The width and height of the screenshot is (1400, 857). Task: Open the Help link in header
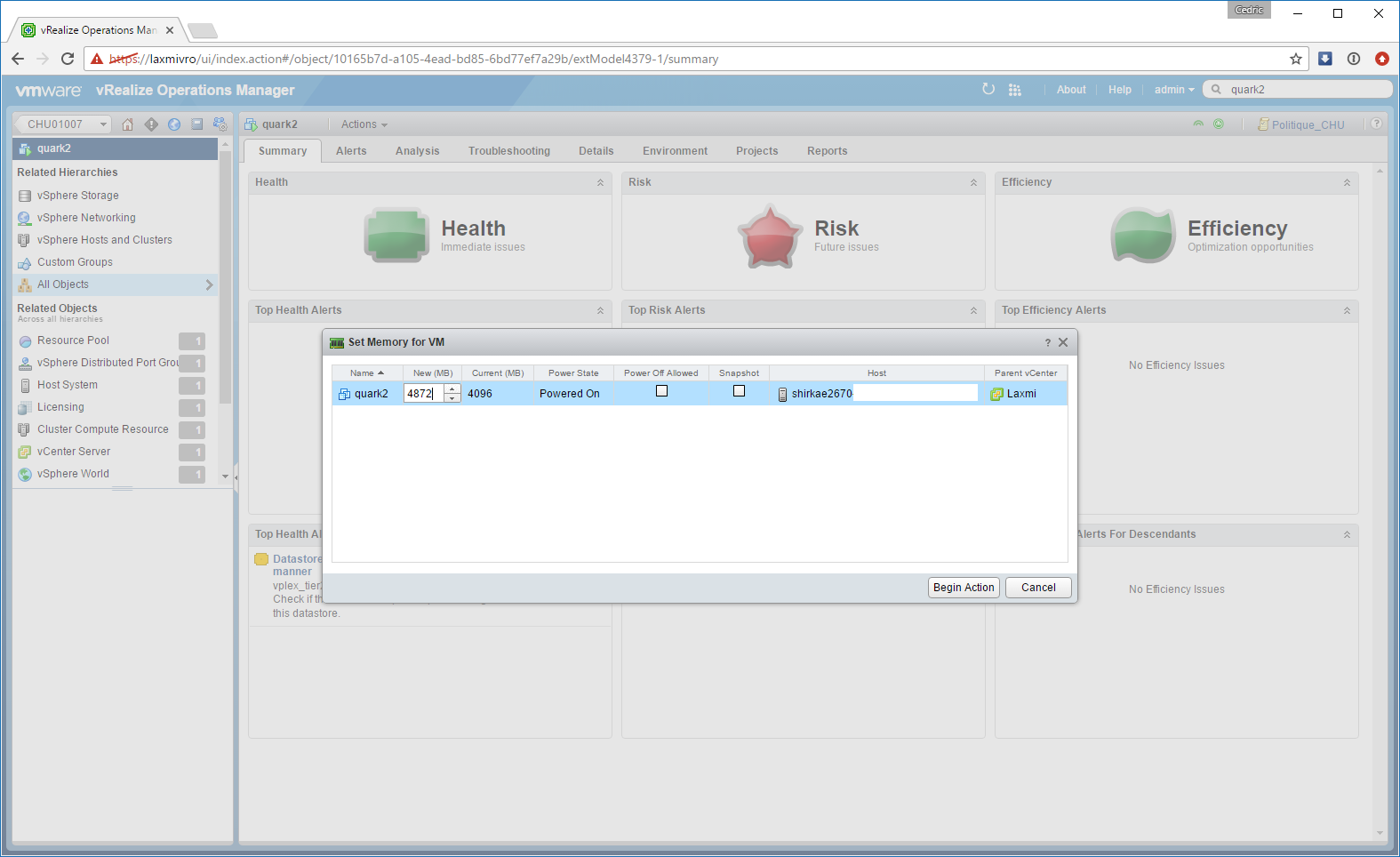(1120, 90)
